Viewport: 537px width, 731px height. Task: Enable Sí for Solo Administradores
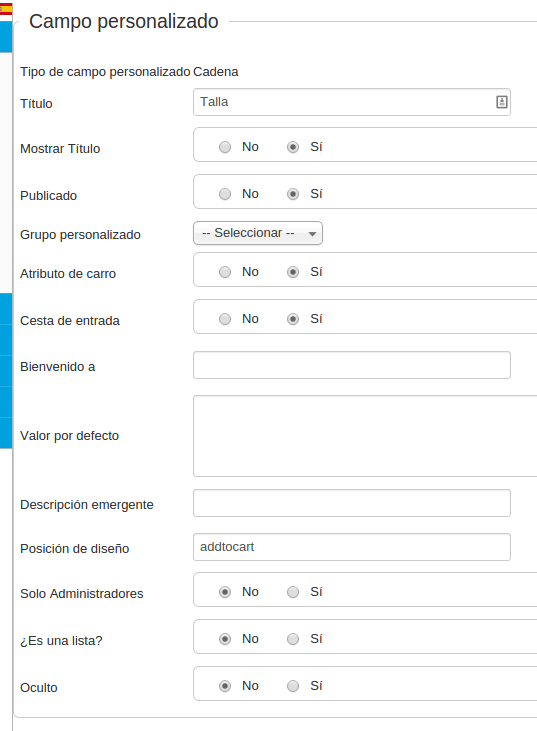click(x=293, y=592)
